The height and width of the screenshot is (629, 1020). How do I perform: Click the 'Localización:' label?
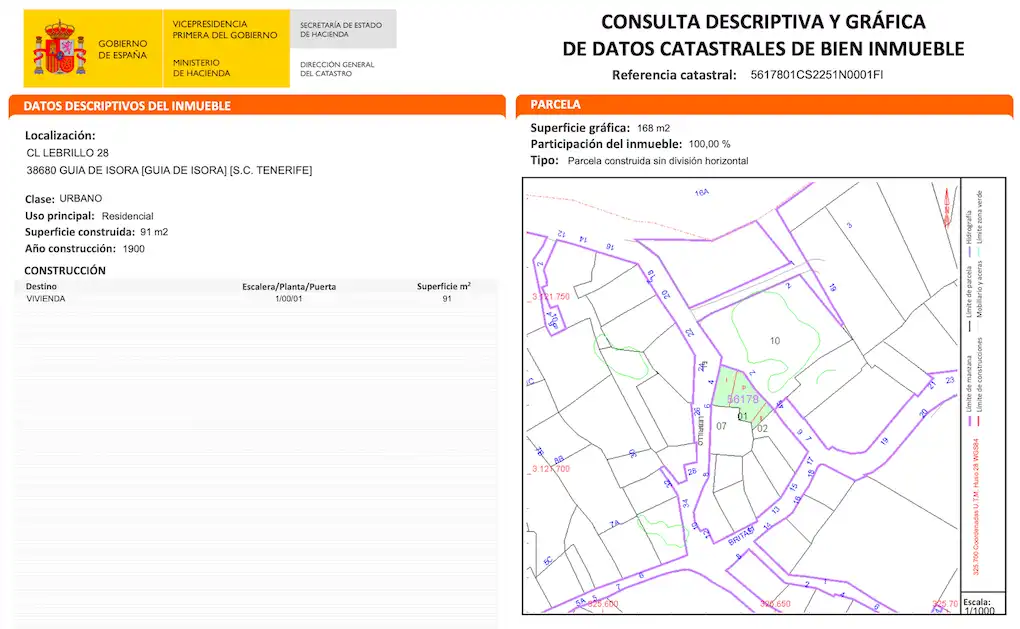[60, 135]
